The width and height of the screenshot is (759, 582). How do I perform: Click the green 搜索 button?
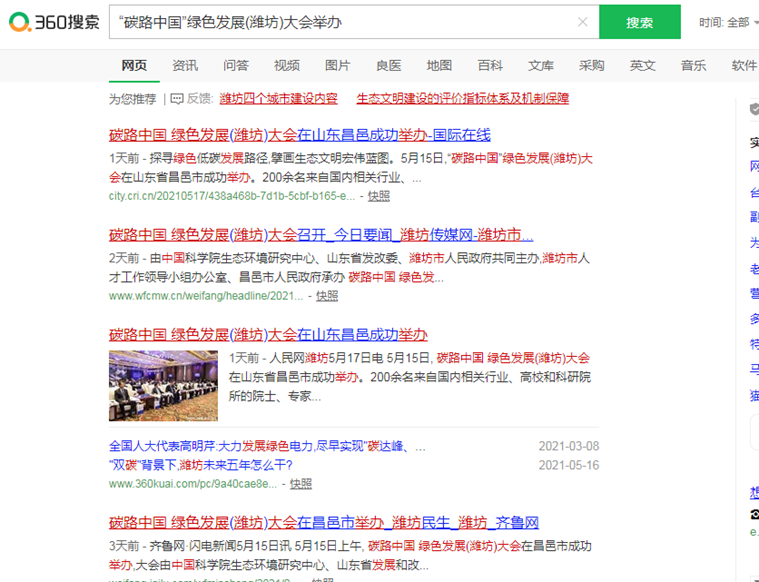639,22
